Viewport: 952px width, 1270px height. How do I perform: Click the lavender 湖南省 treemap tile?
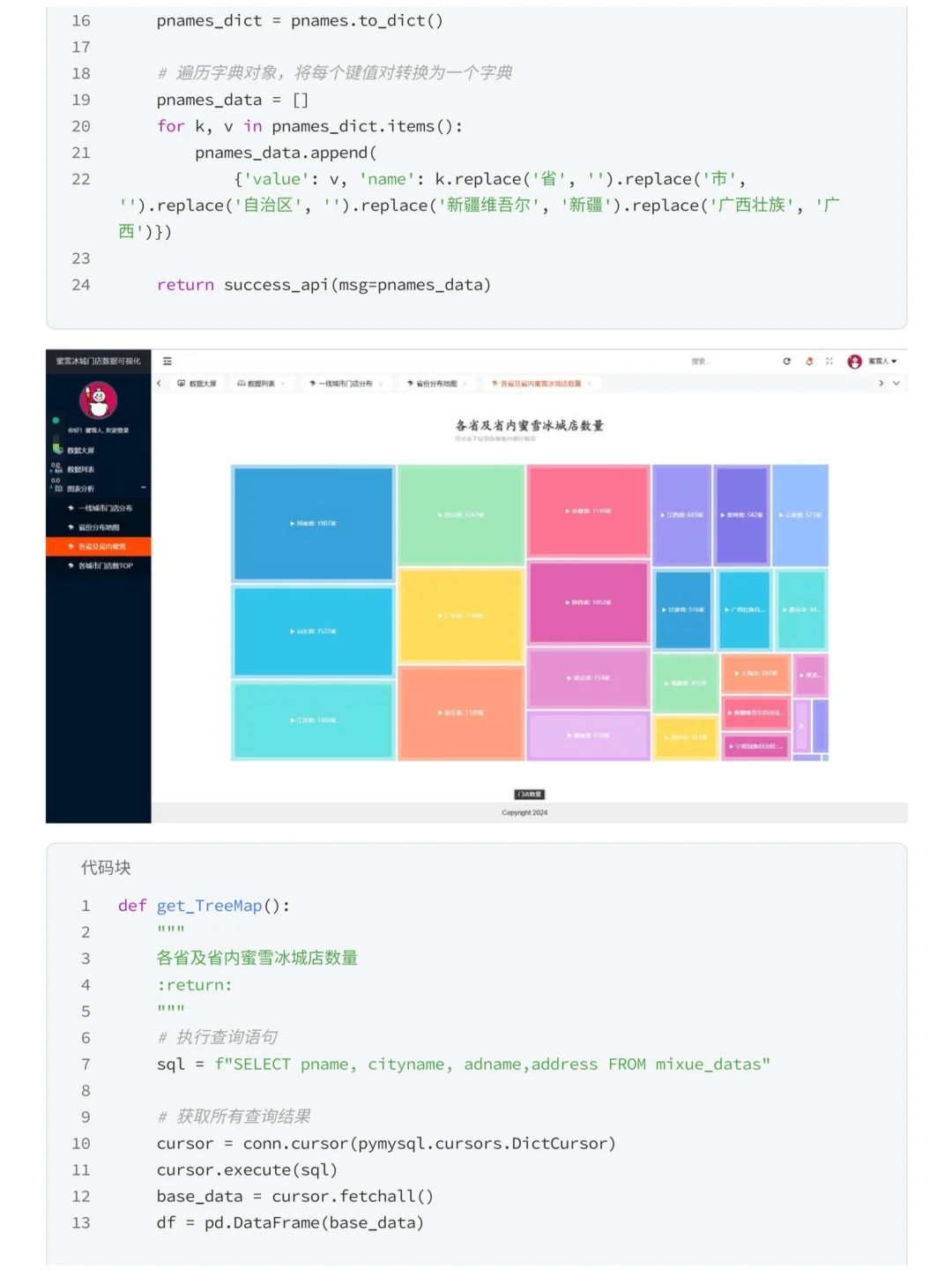point(589,736)
